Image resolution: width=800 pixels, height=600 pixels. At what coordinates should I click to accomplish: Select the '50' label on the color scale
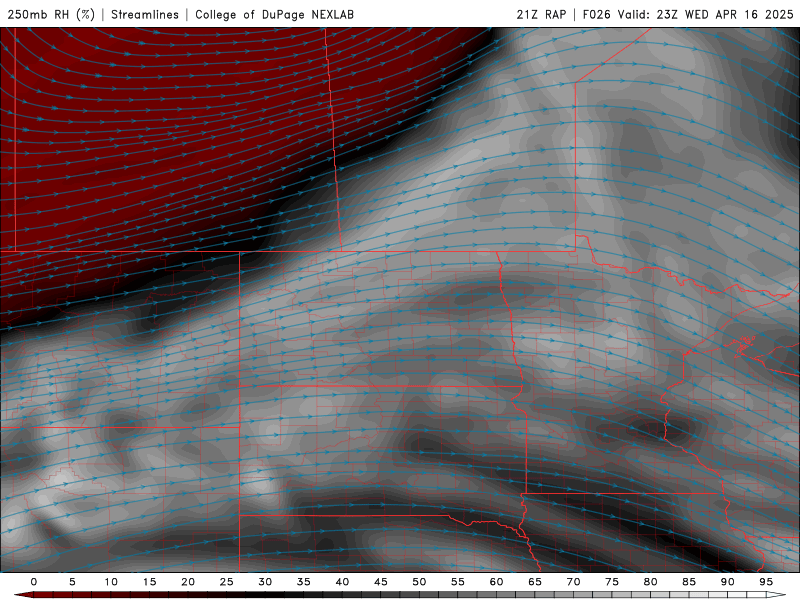419,582
